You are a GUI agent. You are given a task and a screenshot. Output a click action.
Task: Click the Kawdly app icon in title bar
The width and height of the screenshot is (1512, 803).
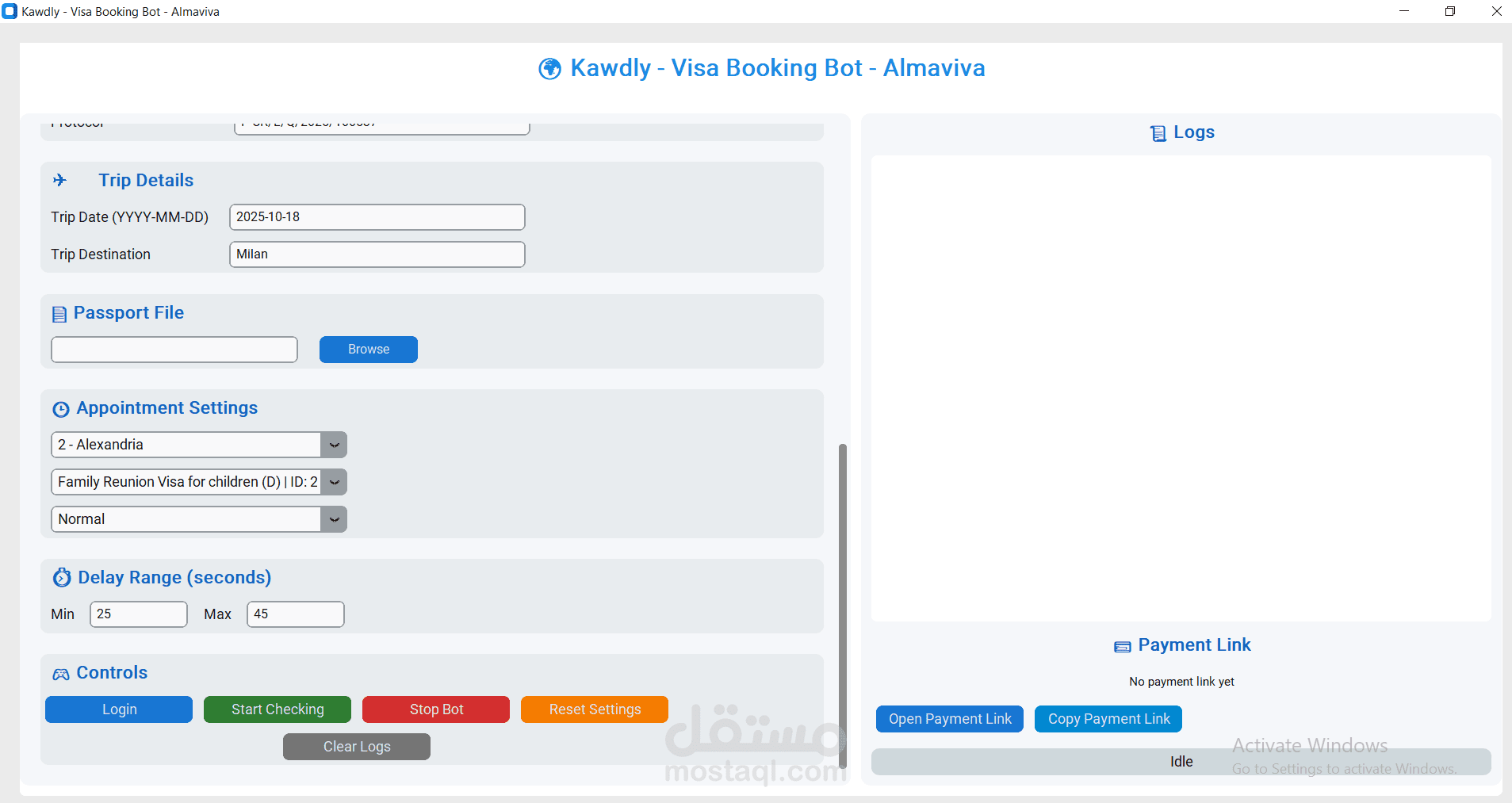coord(10,12)
